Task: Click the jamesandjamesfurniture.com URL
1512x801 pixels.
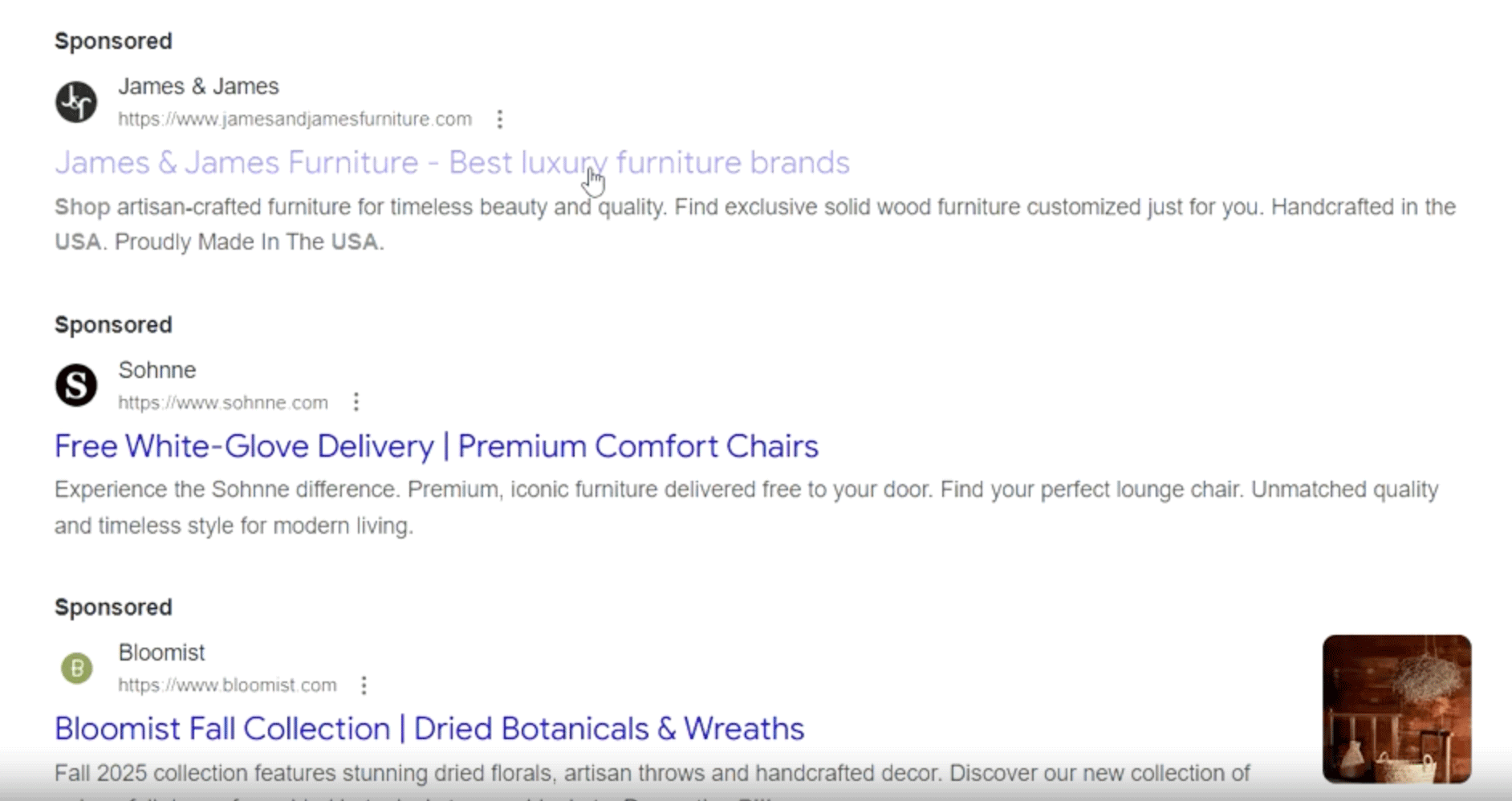Action: click(x=295, y=118)
